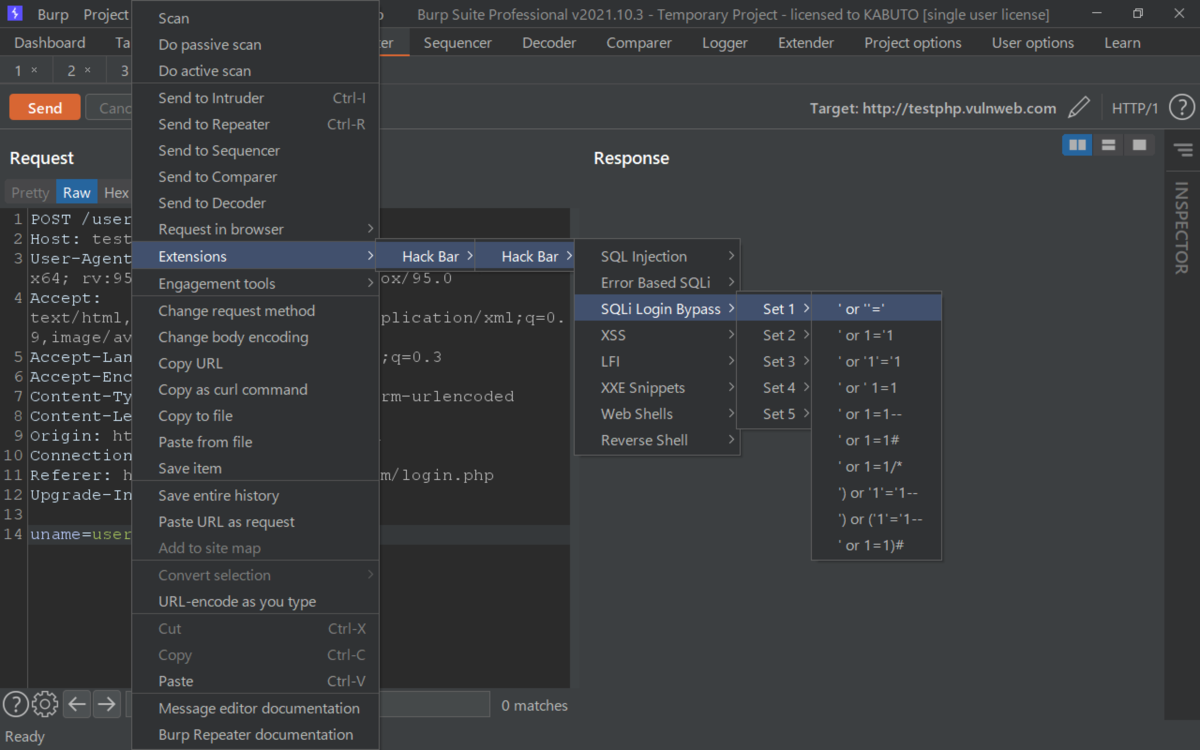The image size is (1200, 750).
Task: Select Change body encoding
Action: click(255, 337)
